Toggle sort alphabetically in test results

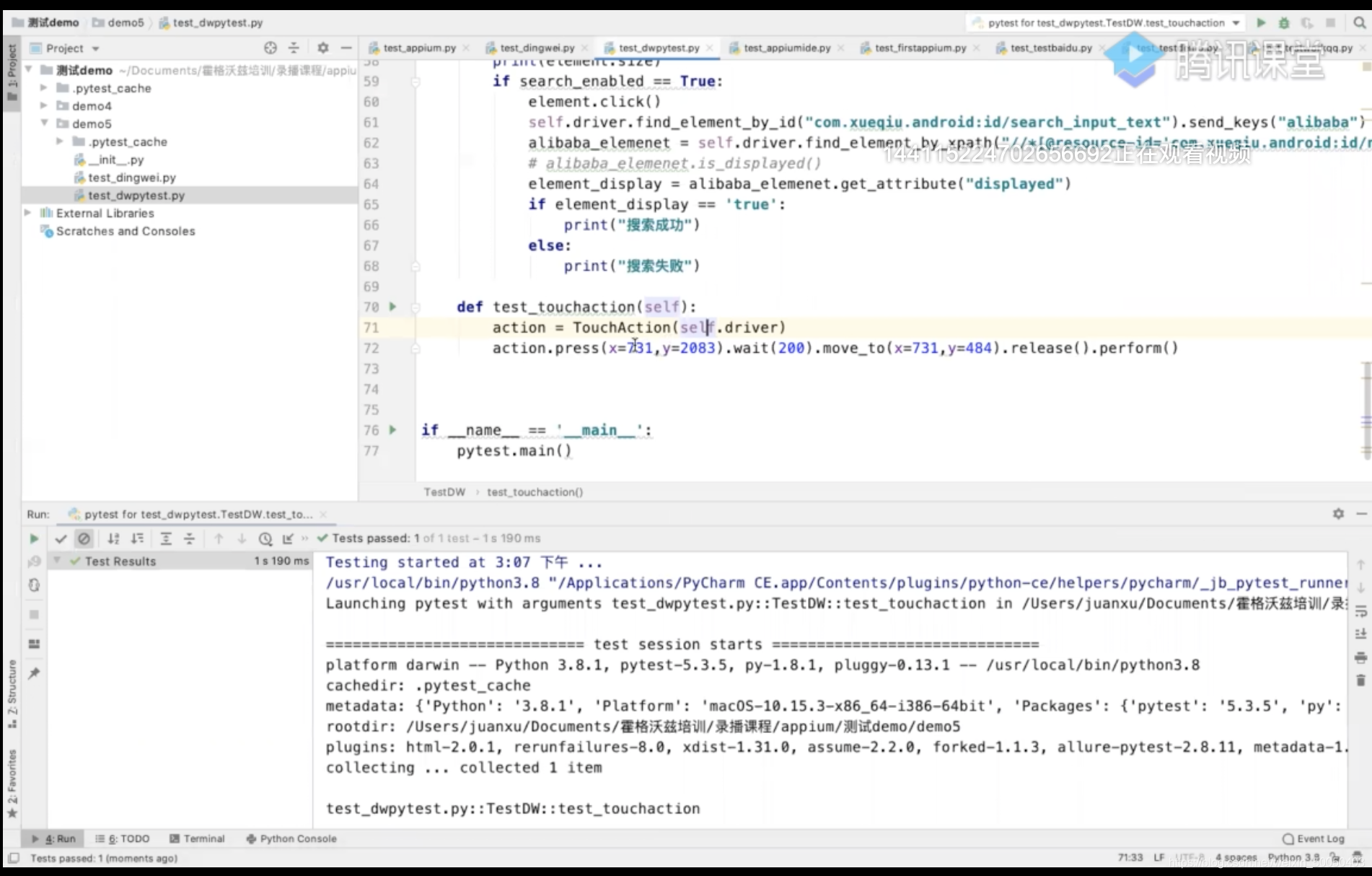pyautogui.click(x=113, y=538)
